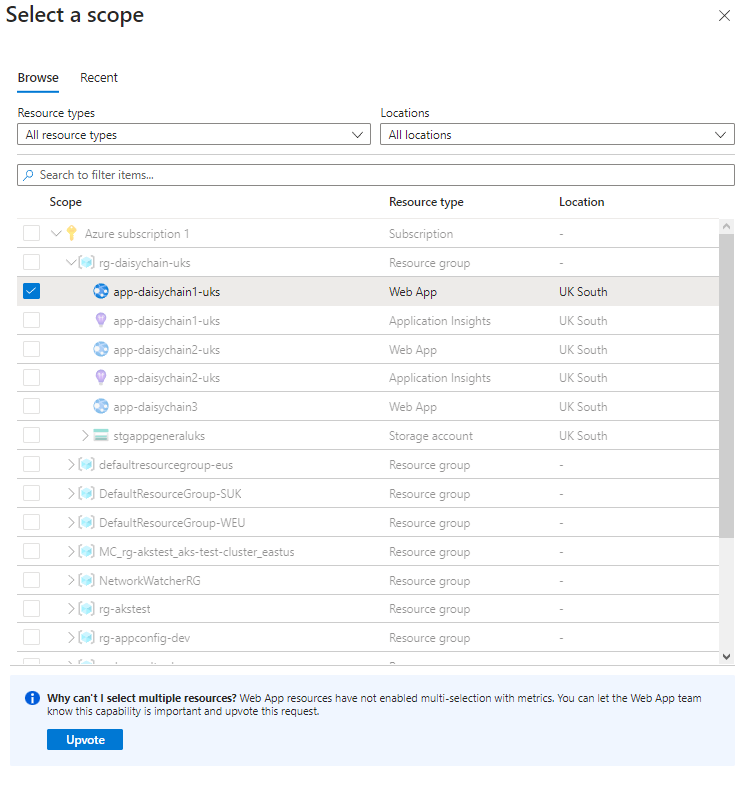
Task: Expand the DefaultResourceGroup-SUK group
Action: pos(71,493)
